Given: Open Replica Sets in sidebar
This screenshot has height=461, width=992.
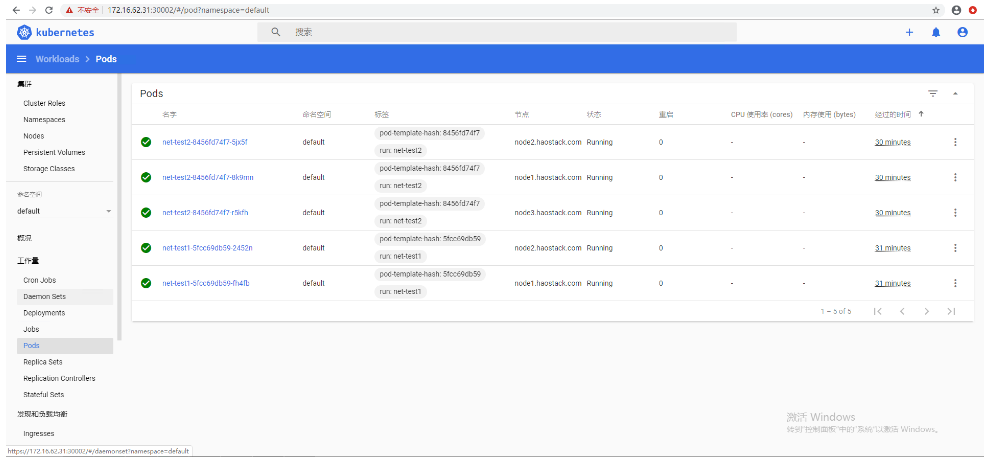Looking at the screenshot, I should [43, 362].
